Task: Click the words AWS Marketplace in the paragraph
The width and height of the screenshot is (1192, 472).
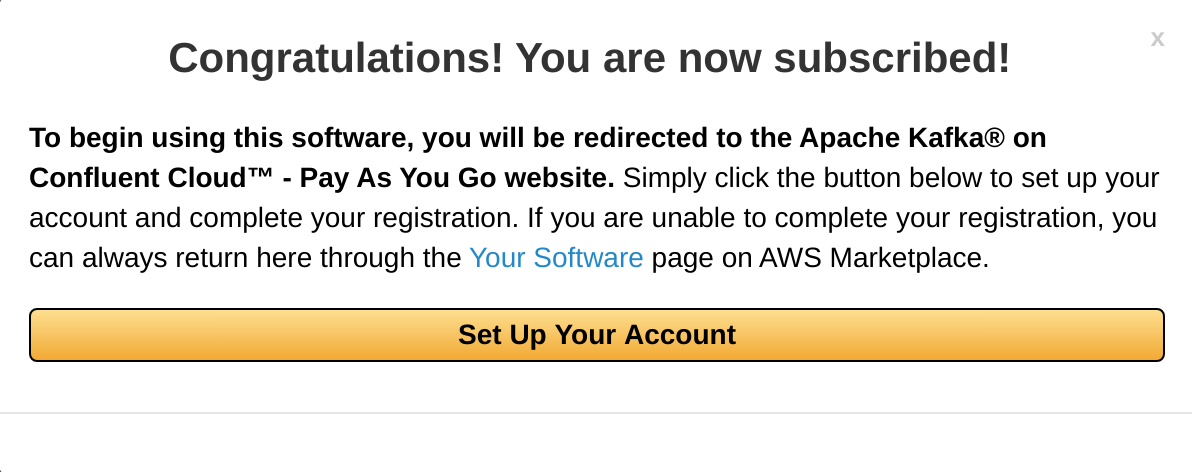Action: pyautogui.click(x=873, y=258)
